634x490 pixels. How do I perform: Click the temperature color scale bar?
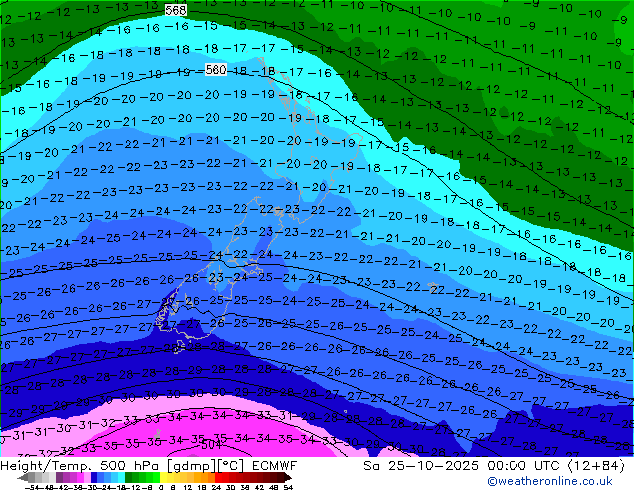coord(155,477)
